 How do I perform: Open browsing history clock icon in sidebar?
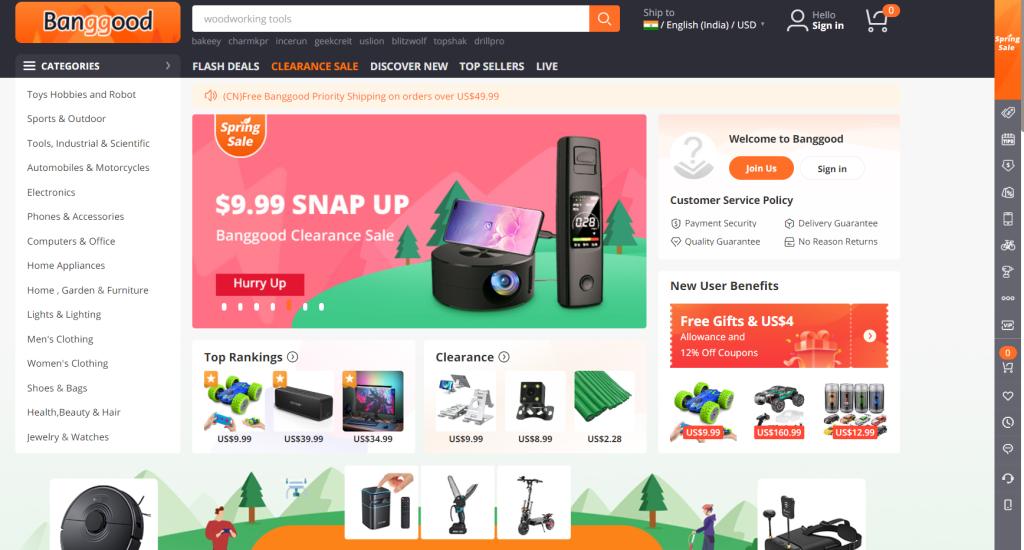click(x=1008, y=423)
